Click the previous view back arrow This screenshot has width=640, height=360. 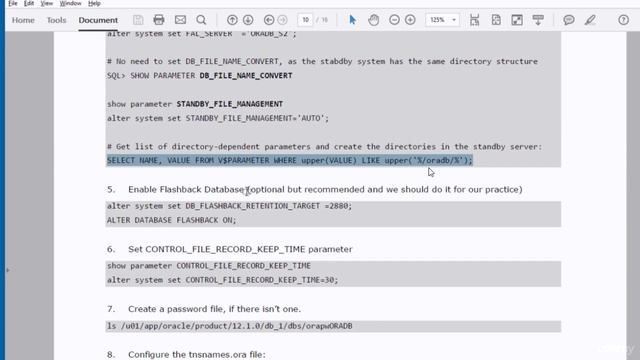pos(269,20)
